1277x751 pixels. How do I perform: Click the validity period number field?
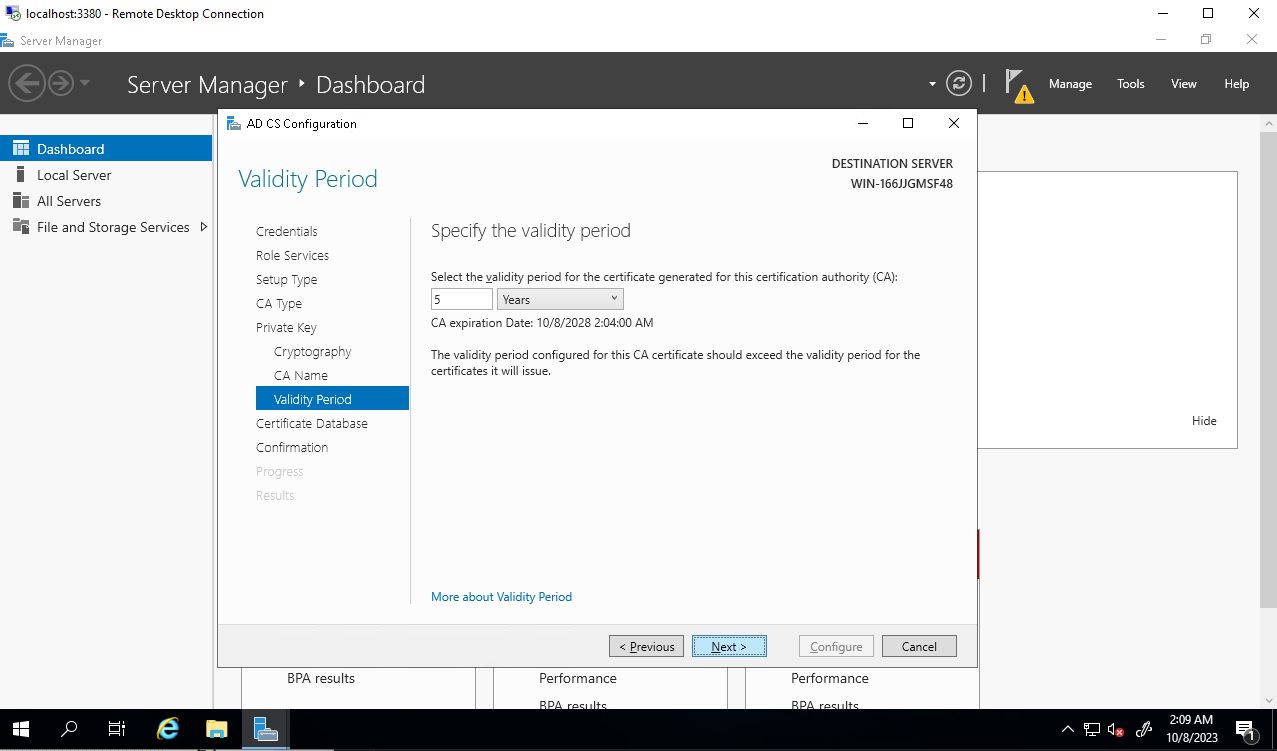tap(461, 299)
